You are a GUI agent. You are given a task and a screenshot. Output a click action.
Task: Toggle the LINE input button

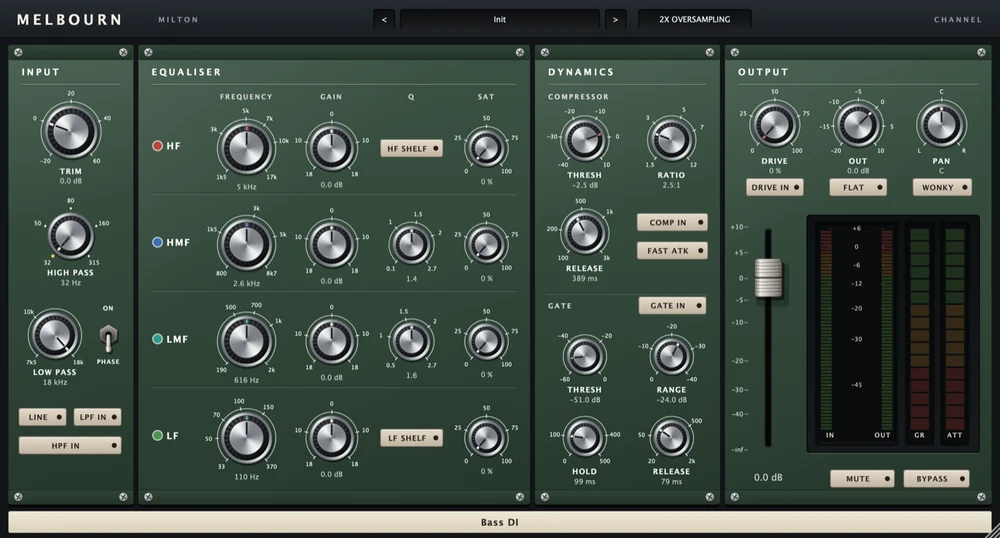(43, 417)
